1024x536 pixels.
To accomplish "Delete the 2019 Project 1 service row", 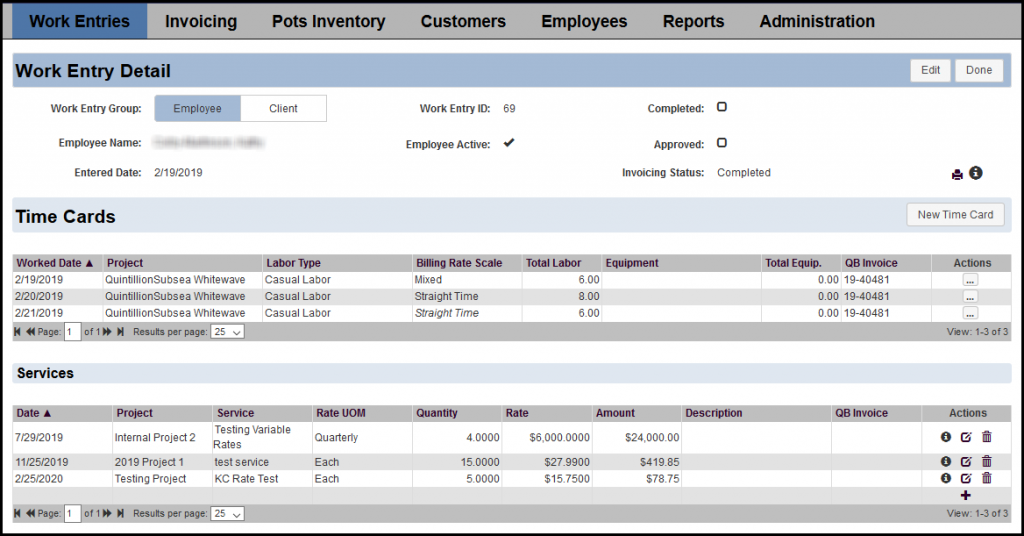I will pos(987,462).
